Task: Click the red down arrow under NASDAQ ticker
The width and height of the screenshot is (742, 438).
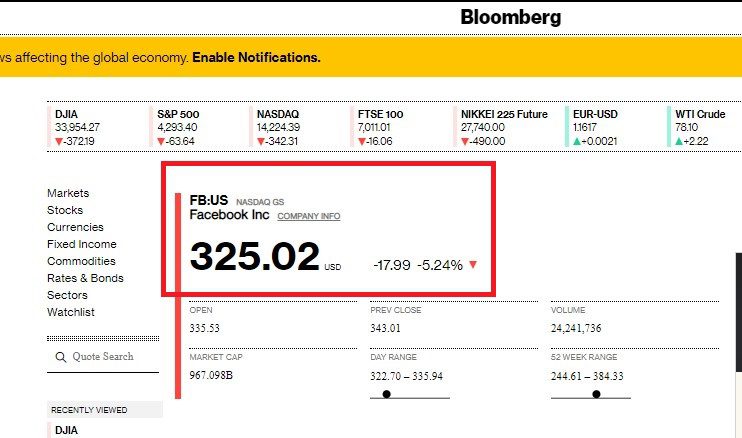Action: (x=261, y=141)
